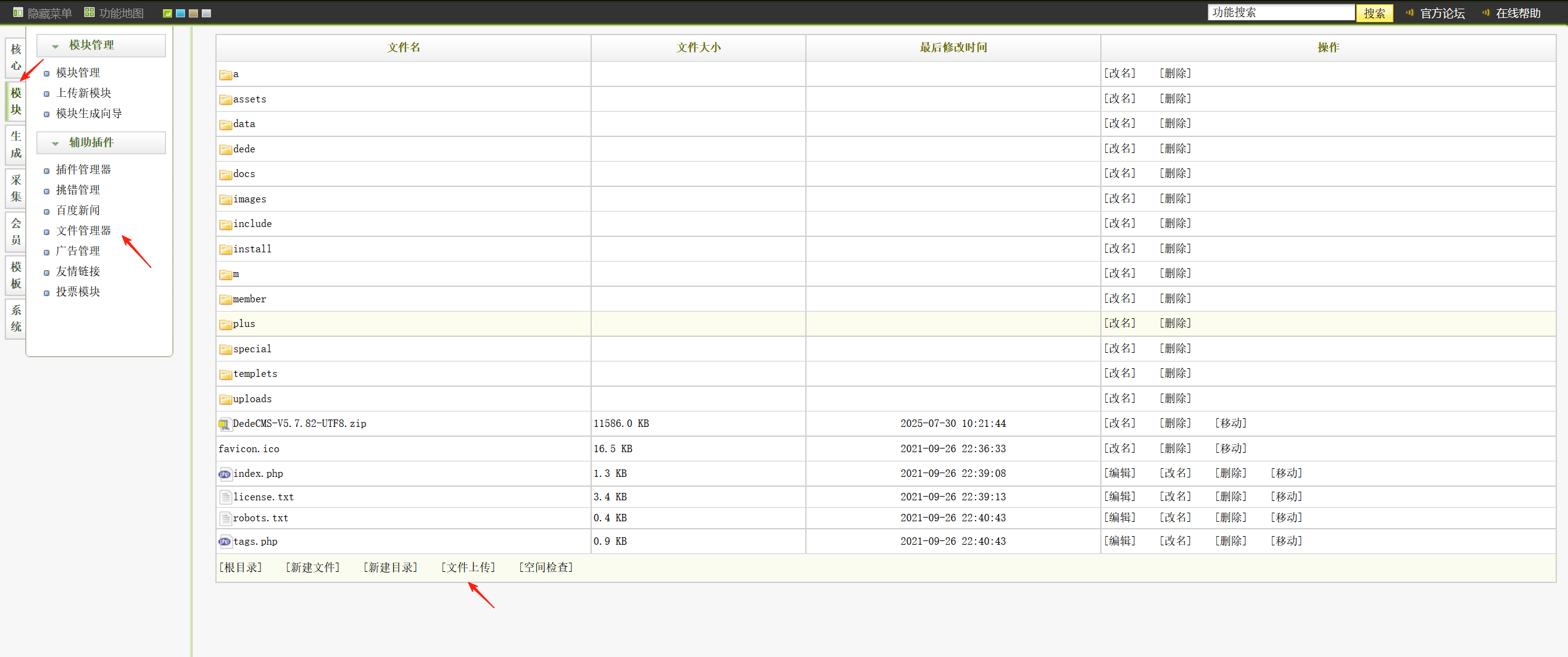This screenshot has width=1568, height=657.
Task: Switch to the 生成 side tab
Action: (16, 144)
